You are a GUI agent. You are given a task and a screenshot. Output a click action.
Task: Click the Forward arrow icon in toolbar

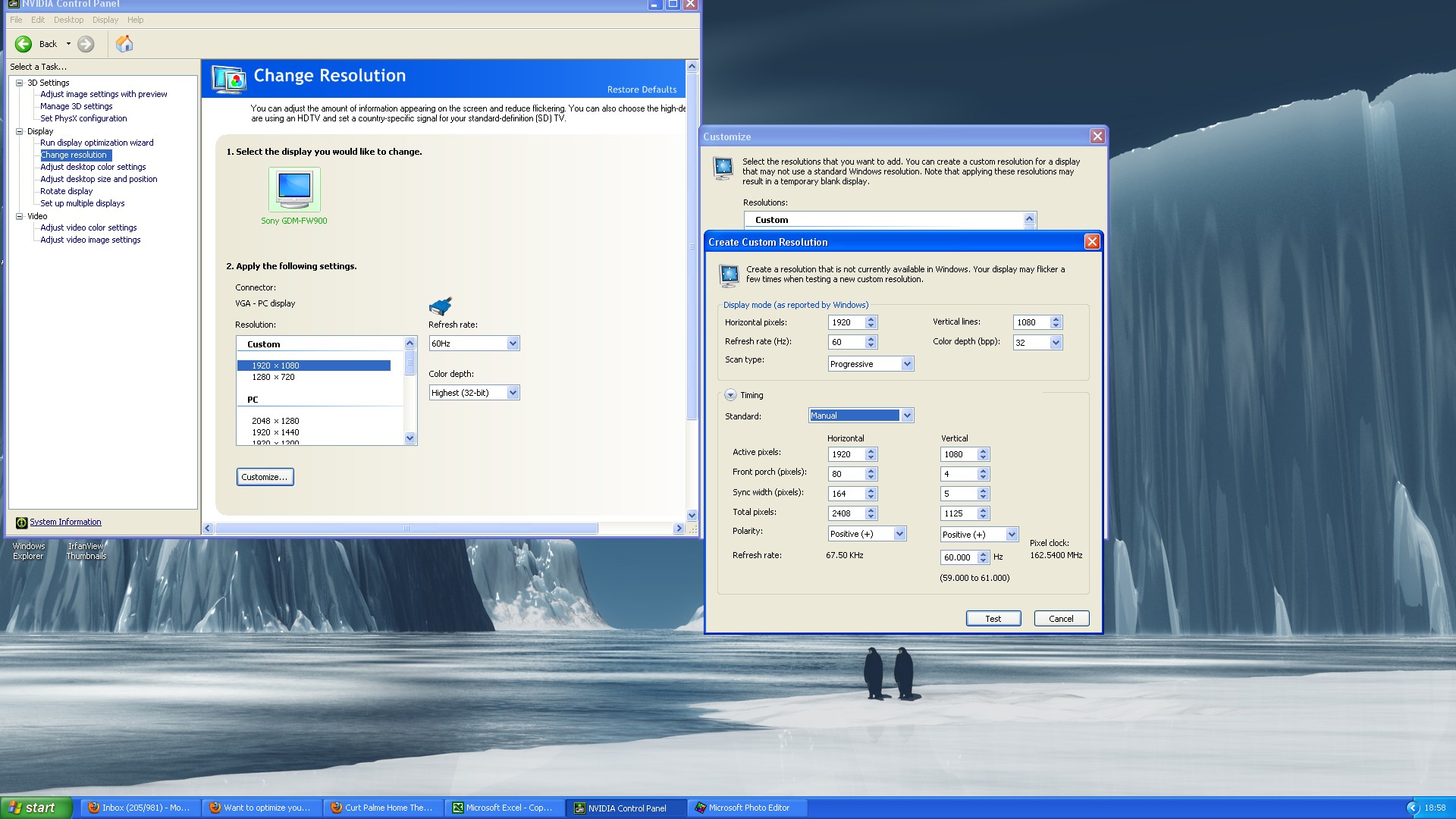pyautogui.click(x=86, y=44)
